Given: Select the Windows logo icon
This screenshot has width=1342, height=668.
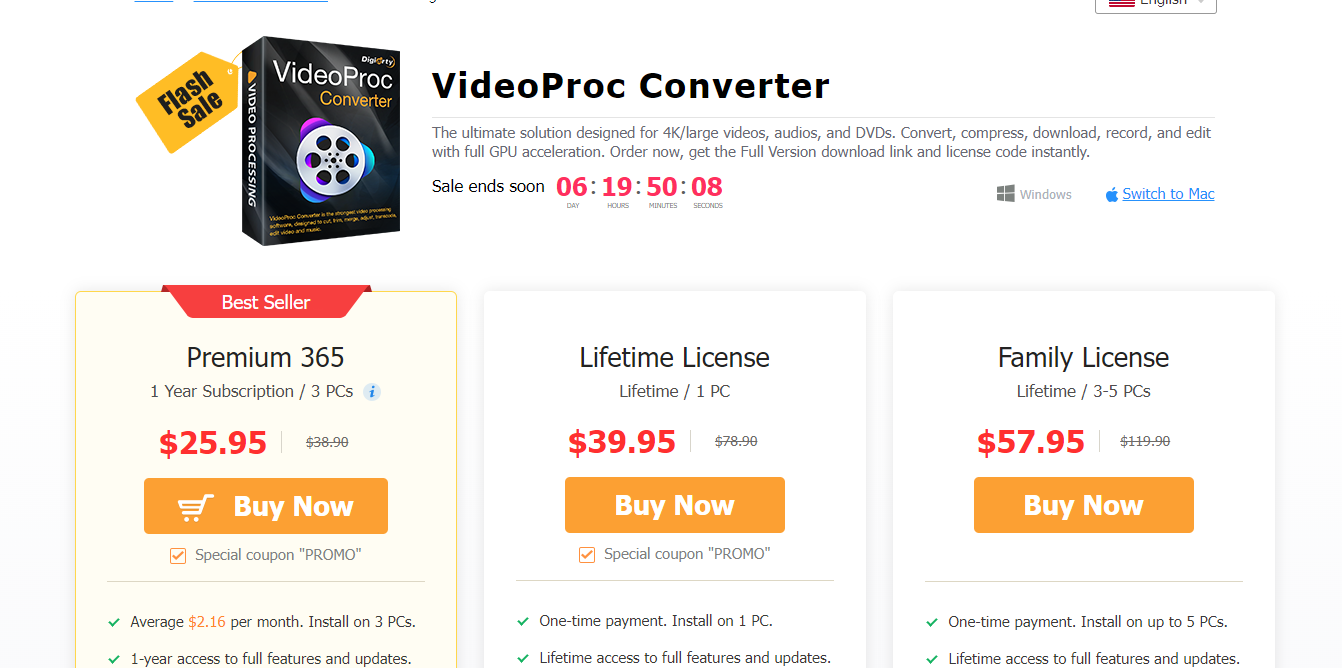Looking at the screenshot, I should [1005, 194].
